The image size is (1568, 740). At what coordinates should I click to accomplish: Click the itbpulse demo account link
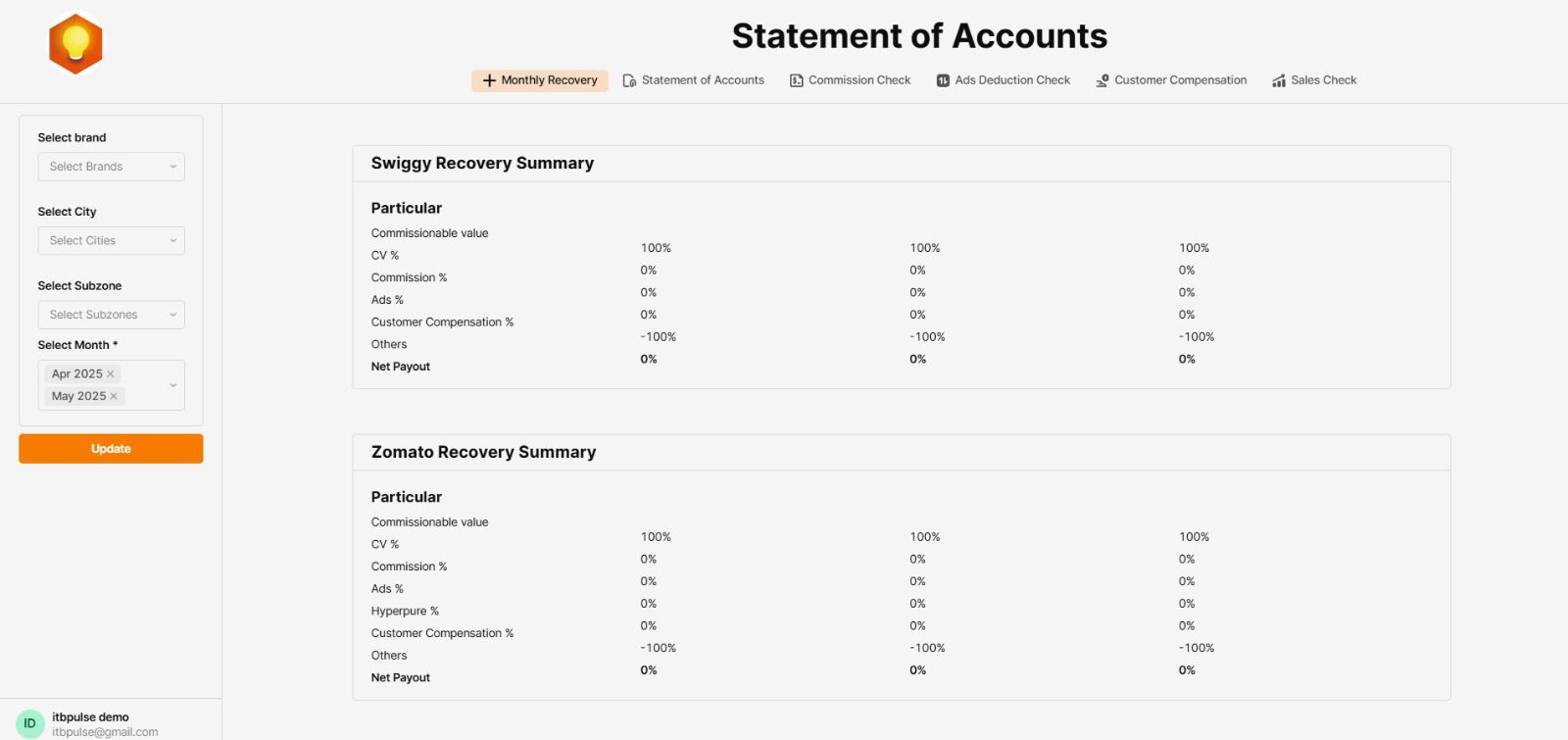coord(90,716)
